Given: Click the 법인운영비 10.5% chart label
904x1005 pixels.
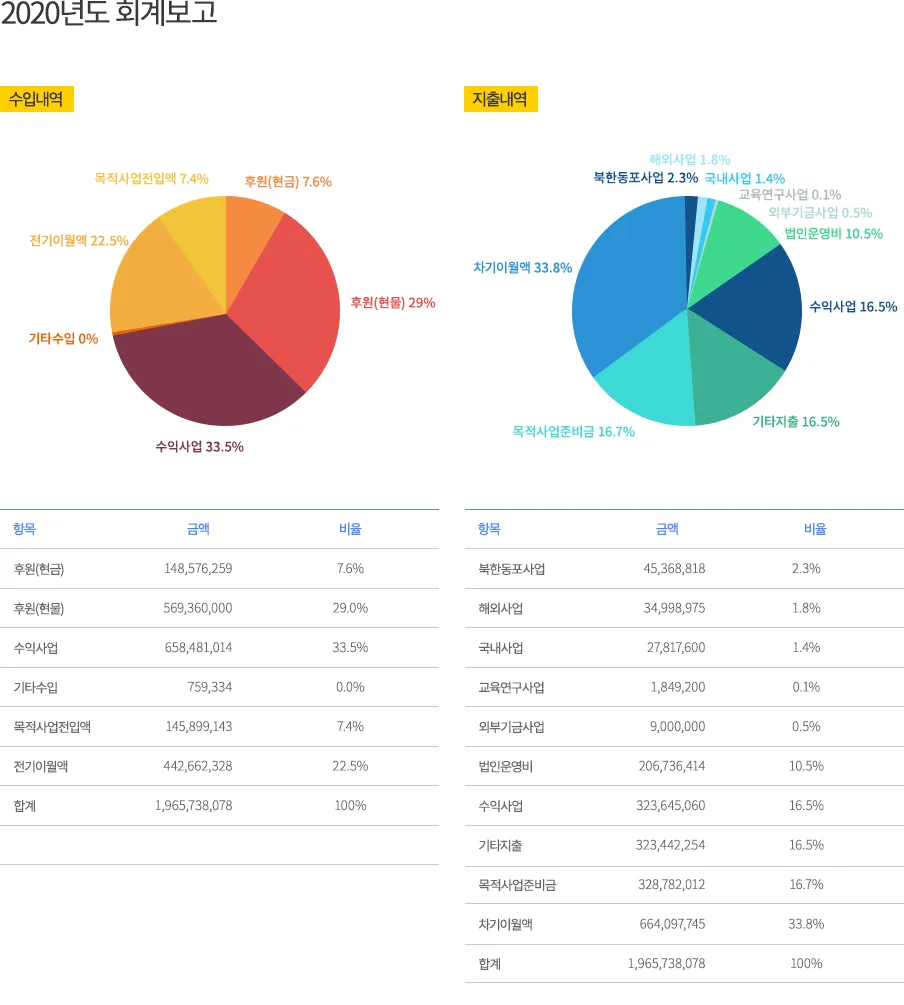Looking at the screenshot, I should click(x=833, y=234).
